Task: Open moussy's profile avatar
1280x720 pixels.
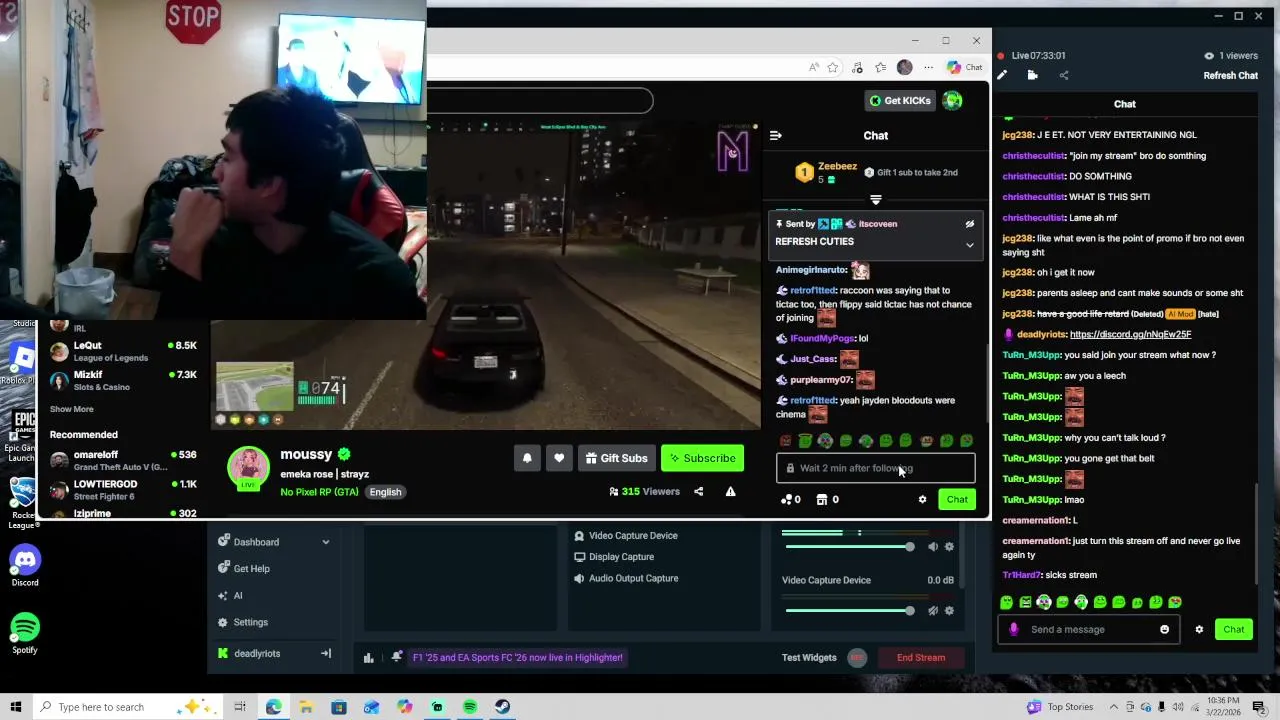Action: point(248,467)
